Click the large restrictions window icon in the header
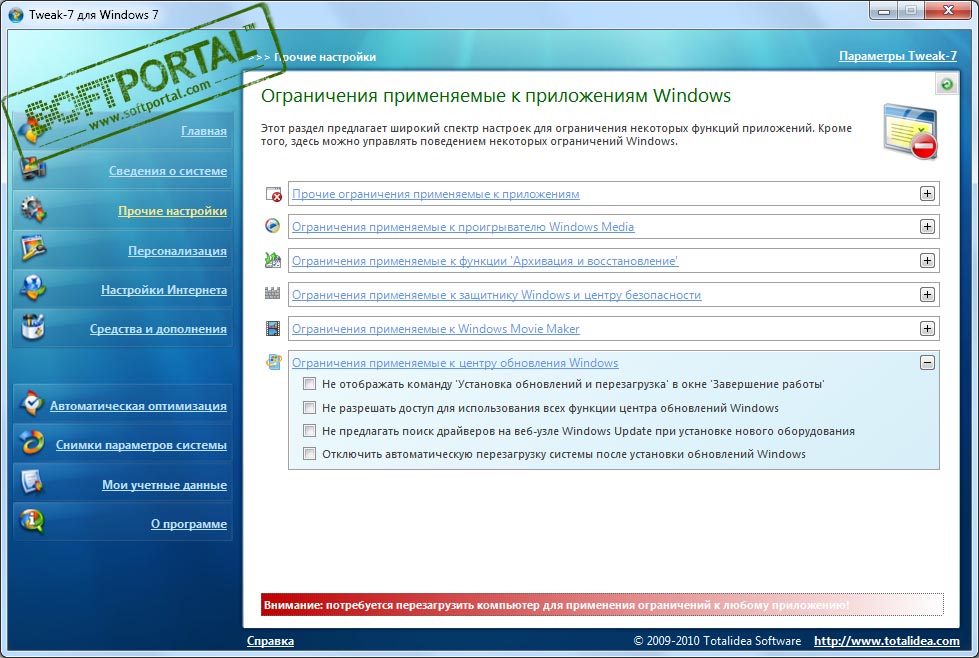Image resolution: width=979 pixels, height=658 pixels. point(910,131)
